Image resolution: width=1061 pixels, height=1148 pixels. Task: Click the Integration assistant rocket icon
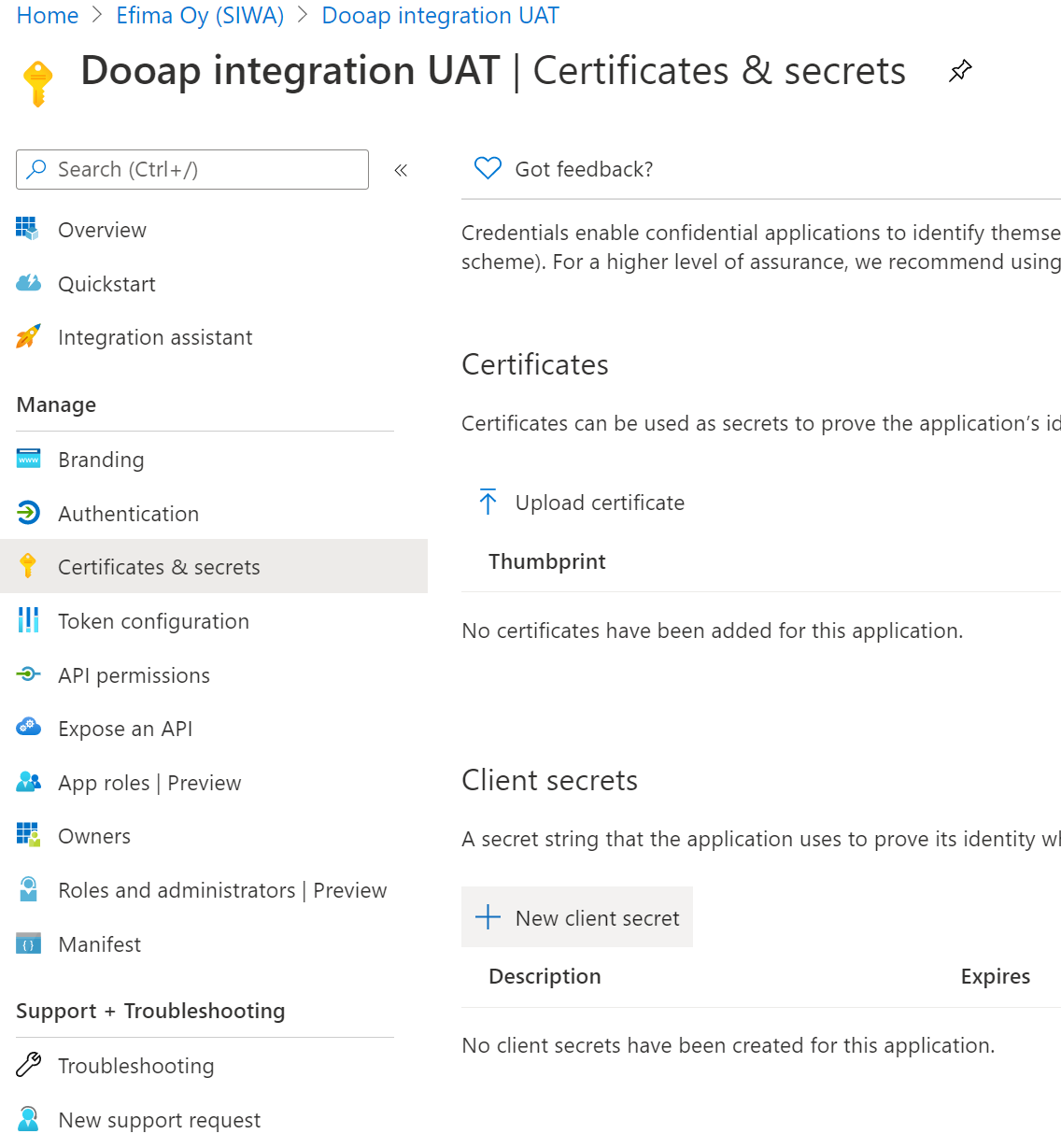(x=28, y=336)
